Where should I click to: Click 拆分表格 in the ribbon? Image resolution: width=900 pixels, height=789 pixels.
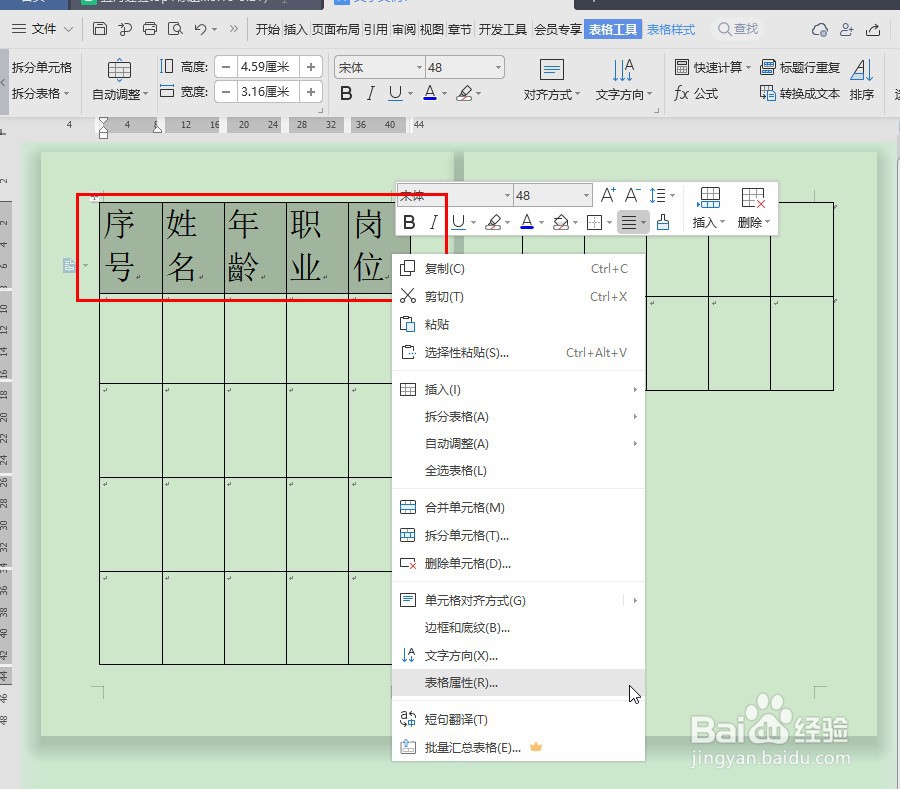pyautogui.click(x=37, y=92)
